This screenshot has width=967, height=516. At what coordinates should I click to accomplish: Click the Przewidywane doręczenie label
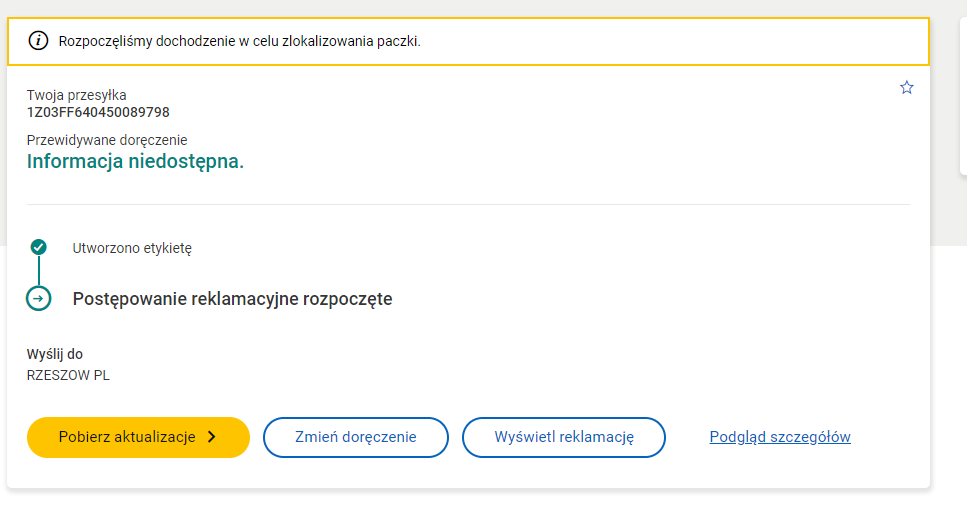107,140
